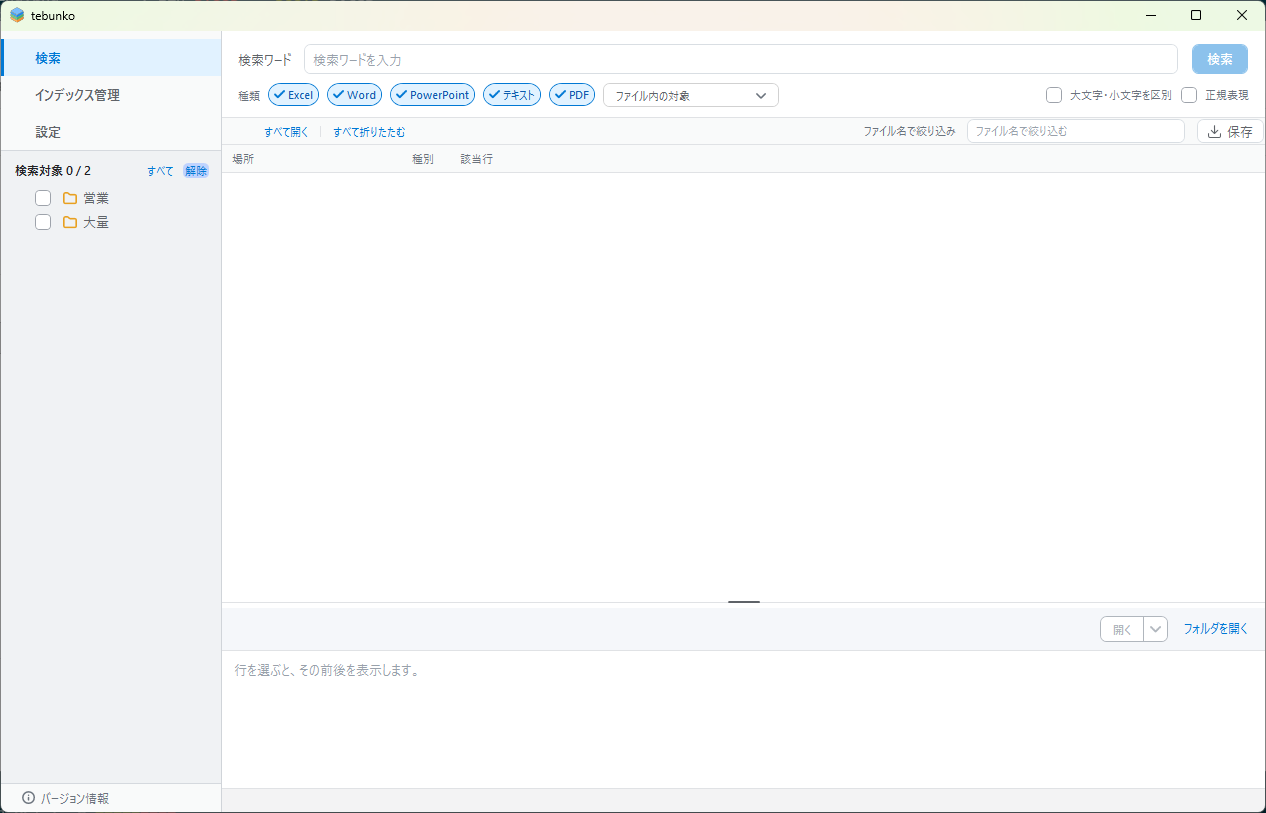This screenshot has width=1266, height=813.
Task: Click the disabled 開く button
Action: pyautogui.click(x=1122, y=629)
